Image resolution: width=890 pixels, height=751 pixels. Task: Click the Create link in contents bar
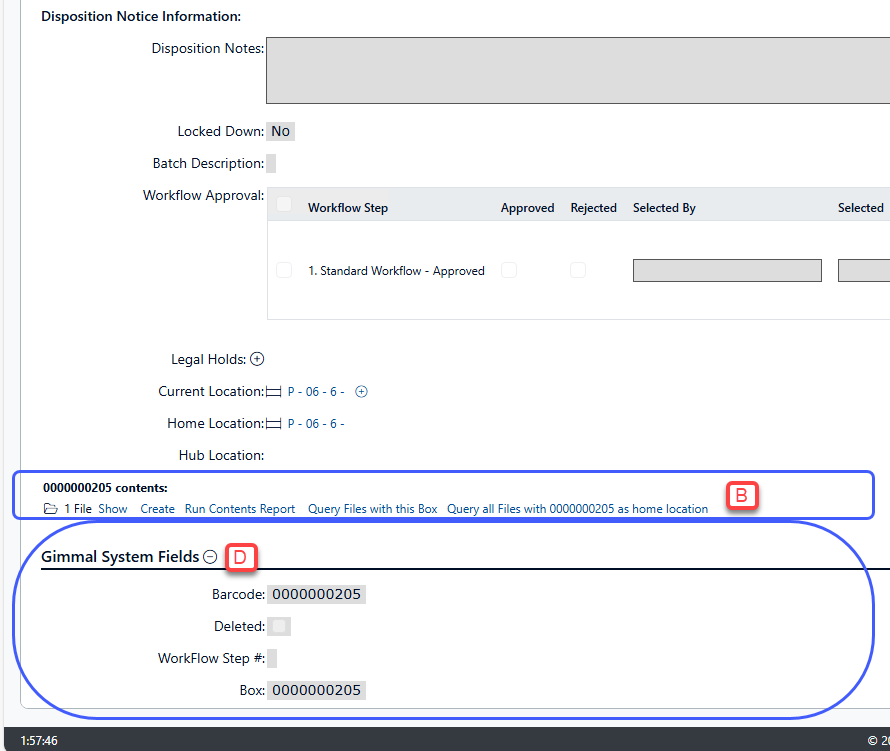pyautogui.click(x=157, y=509)
